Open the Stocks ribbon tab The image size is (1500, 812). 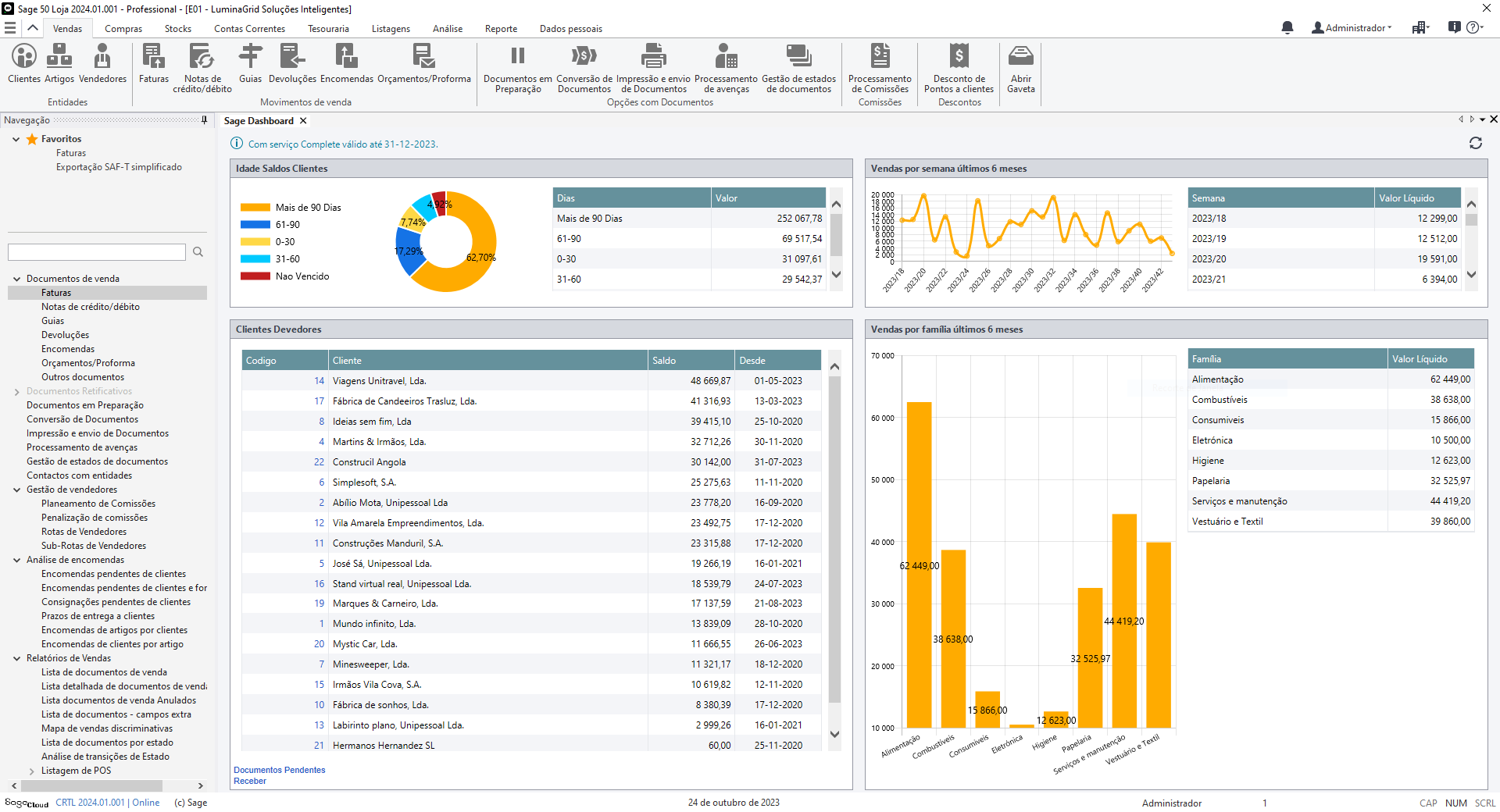pyautogui.click(x=177, y=29)
